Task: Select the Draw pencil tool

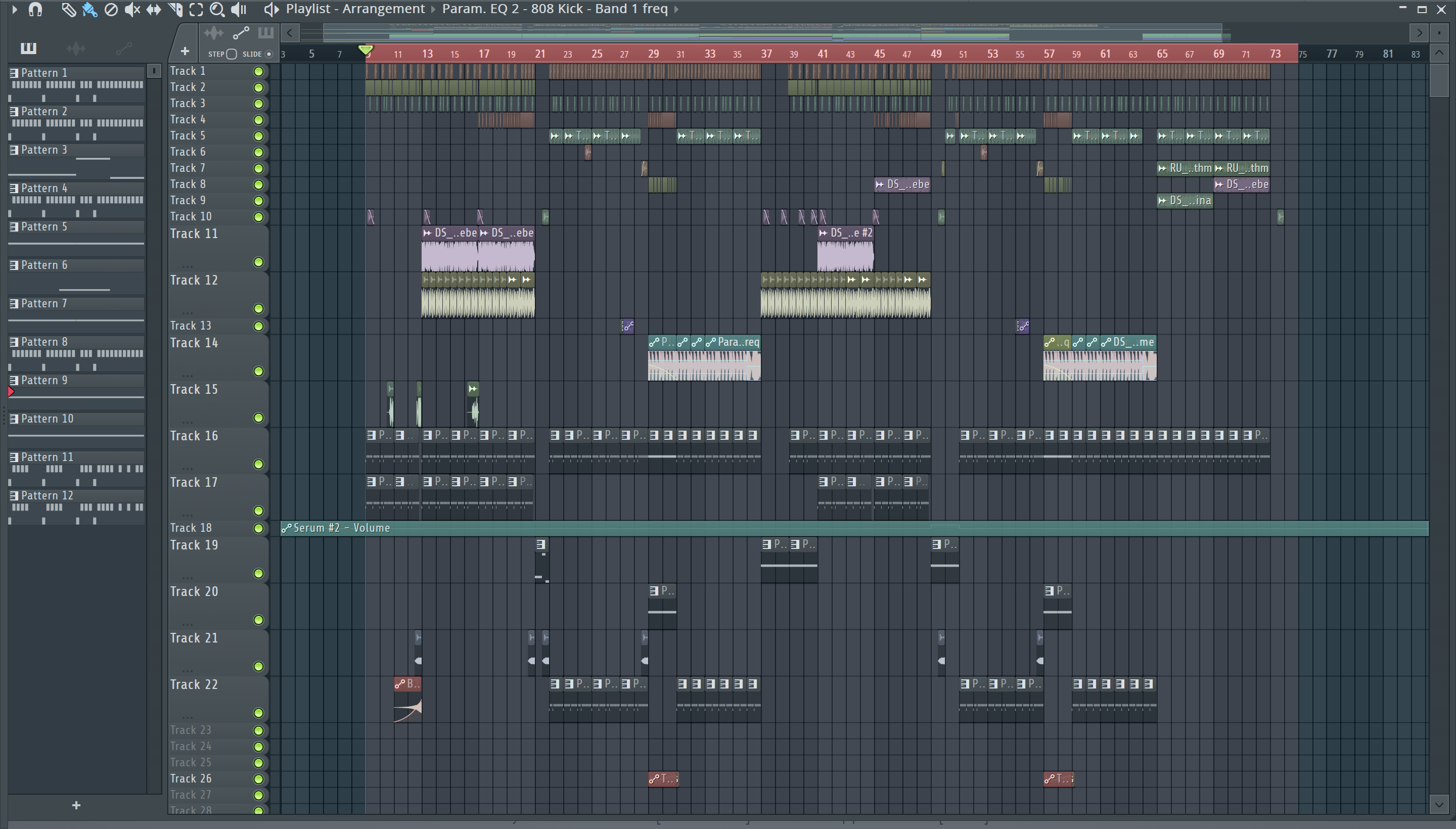Action: [x=68, y=9]
